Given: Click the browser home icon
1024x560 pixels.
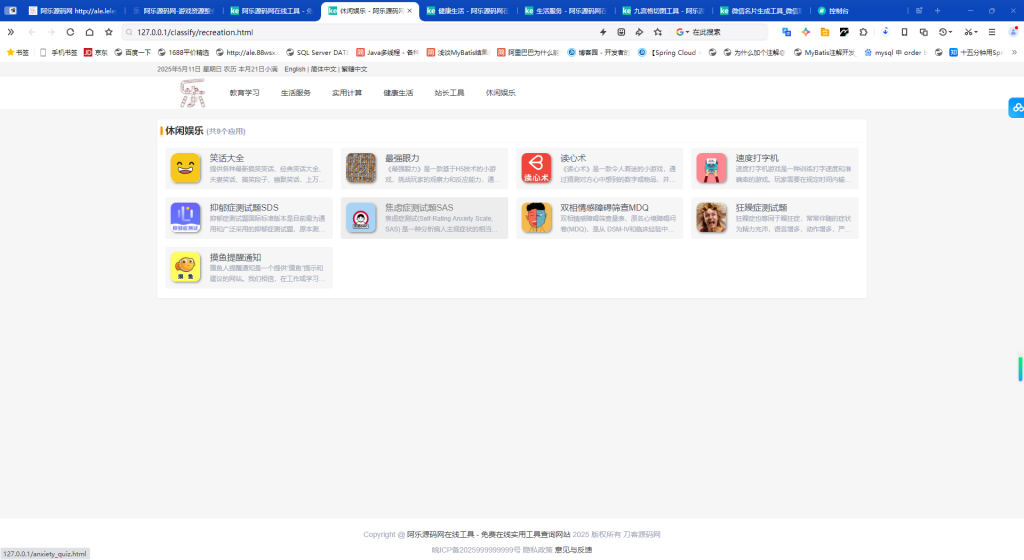Looking at the screenshot, I should click(x=89, y=32).
